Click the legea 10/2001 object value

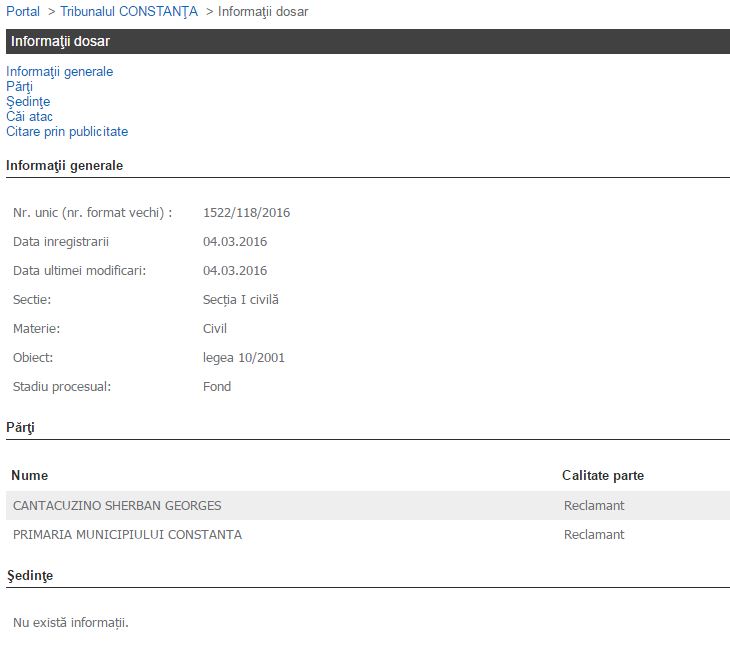pos(244,358)
